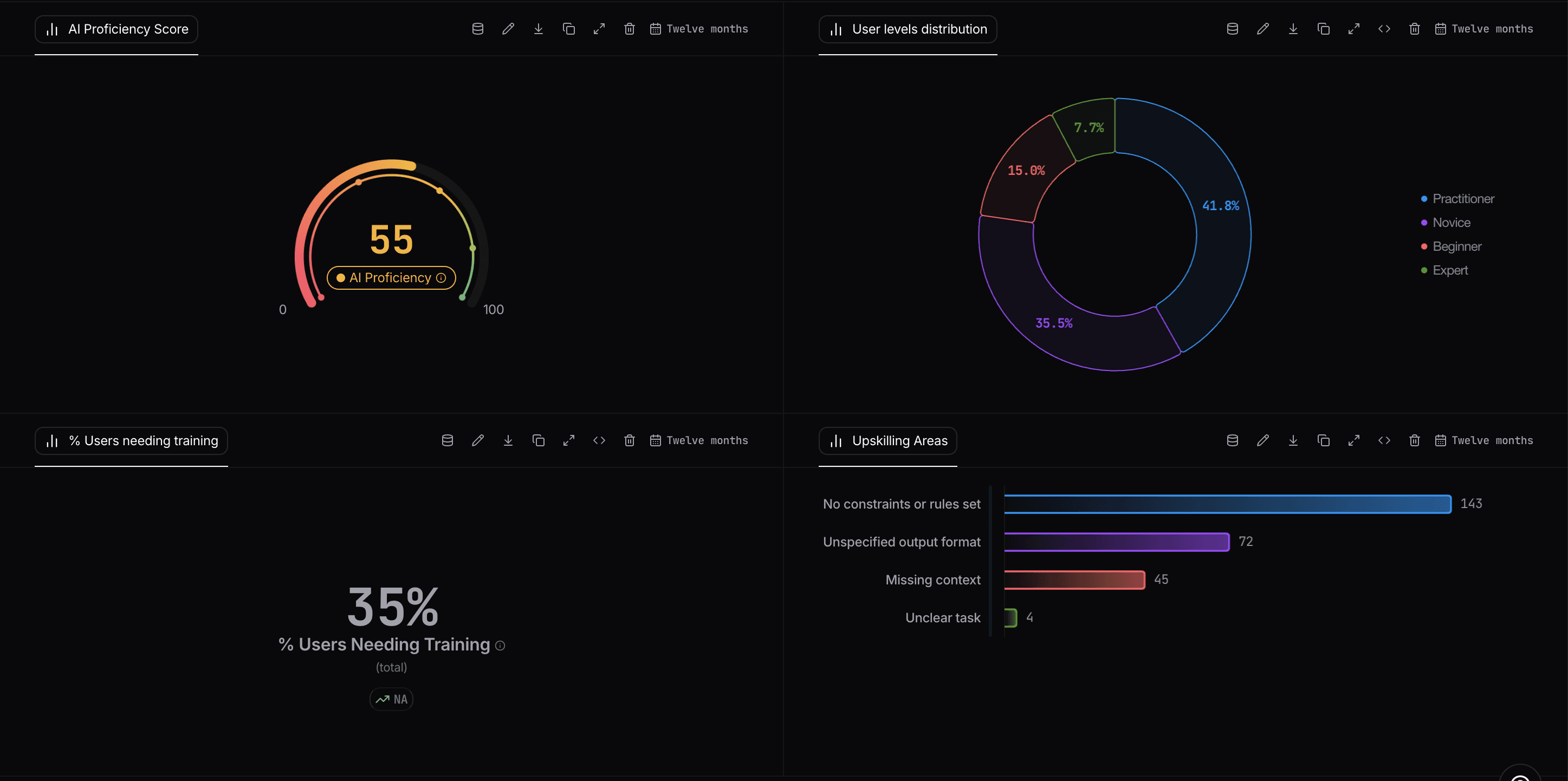Click the gauge score value 55
Viewport: 1568px width, 781px height.
point(391,239)
